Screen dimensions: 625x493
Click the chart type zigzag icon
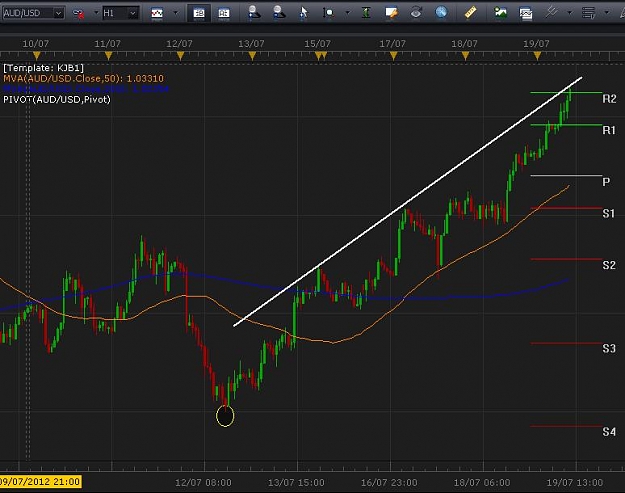[x=157, y=13]
